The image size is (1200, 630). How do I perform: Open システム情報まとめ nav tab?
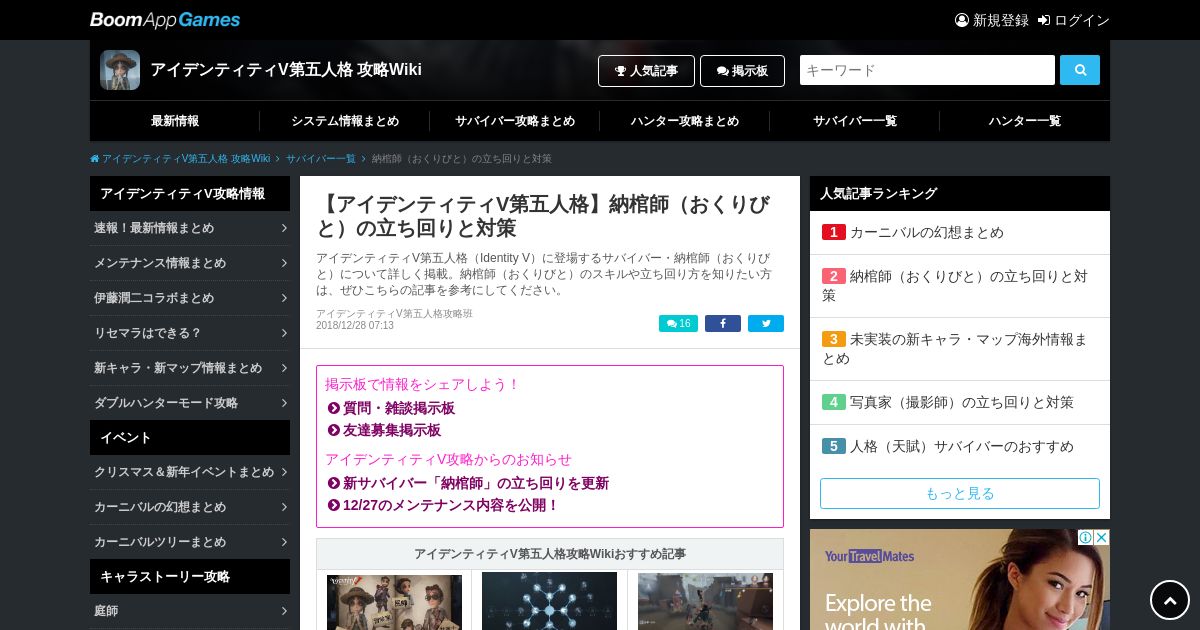tap(345, 121)
